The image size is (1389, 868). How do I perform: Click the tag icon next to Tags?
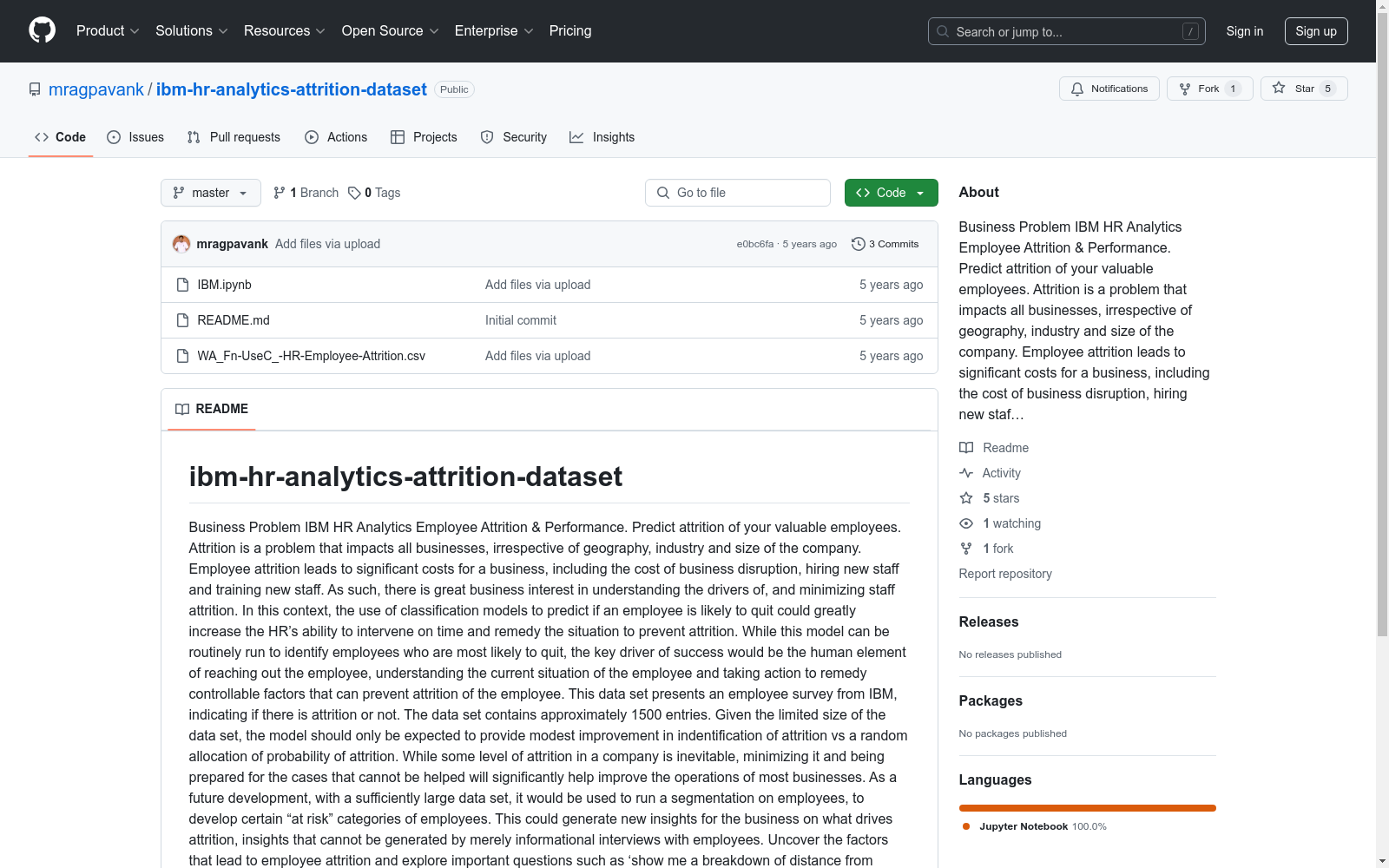coord(354,193)
